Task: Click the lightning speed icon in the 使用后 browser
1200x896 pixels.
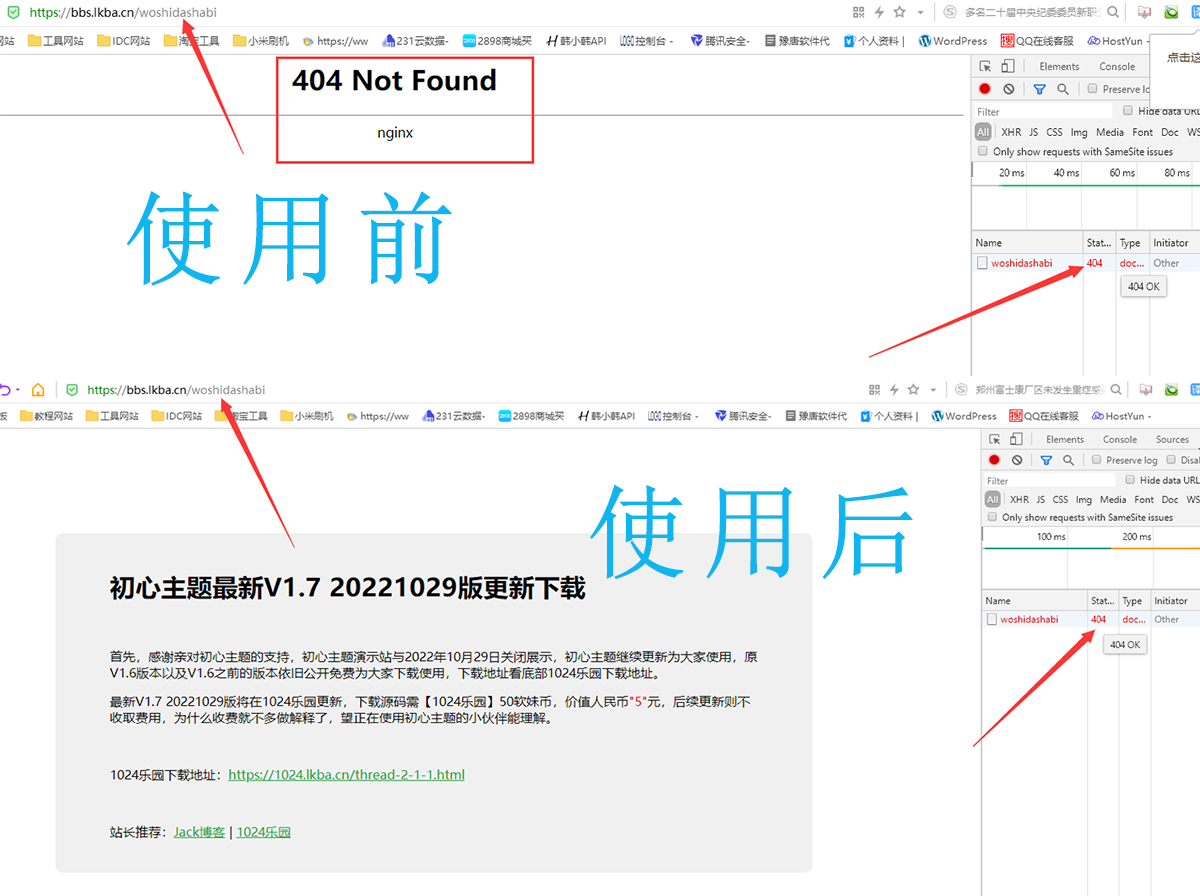Action: (893, 390)
